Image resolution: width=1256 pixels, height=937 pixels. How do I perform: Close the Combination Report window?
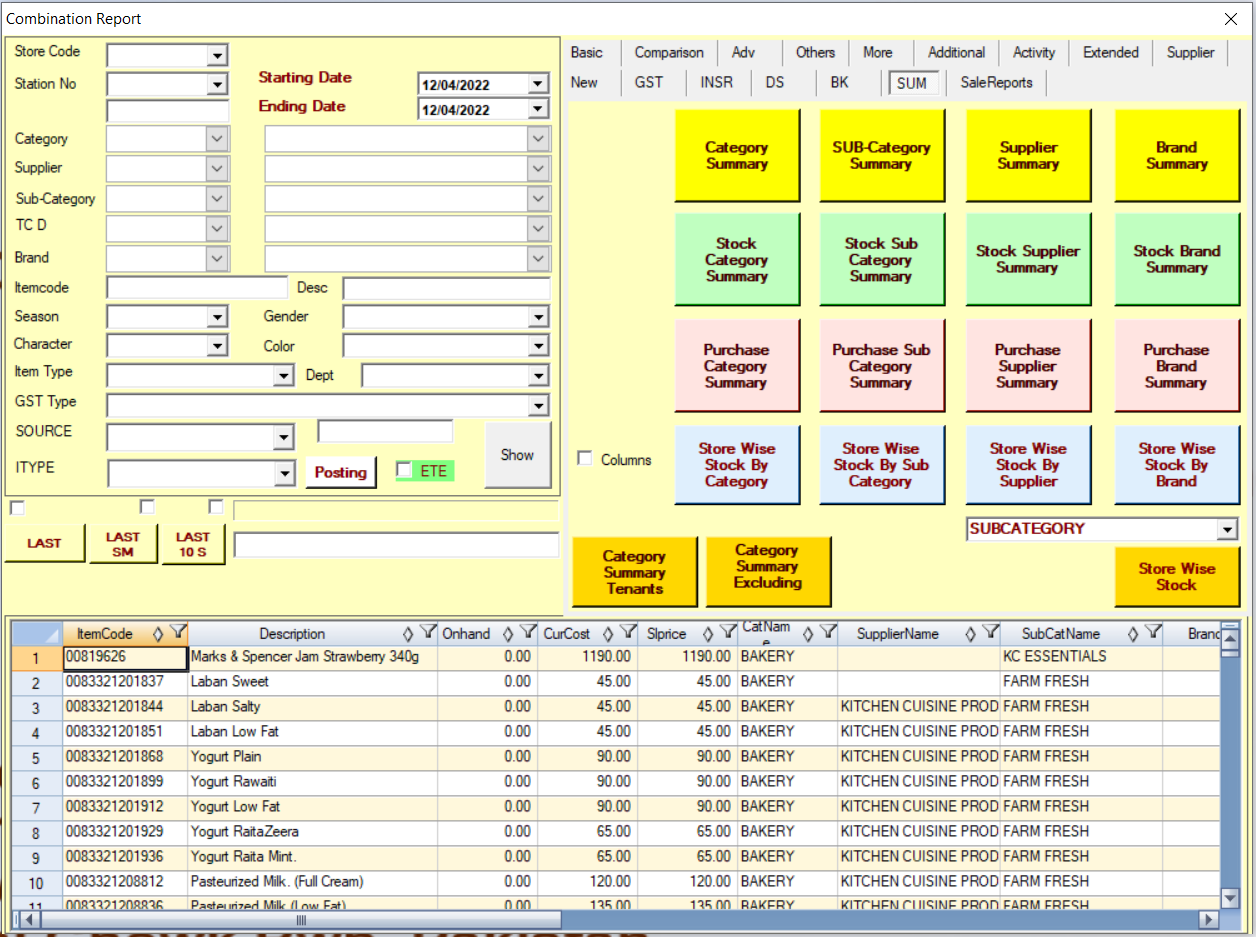tap(1231, 19)
